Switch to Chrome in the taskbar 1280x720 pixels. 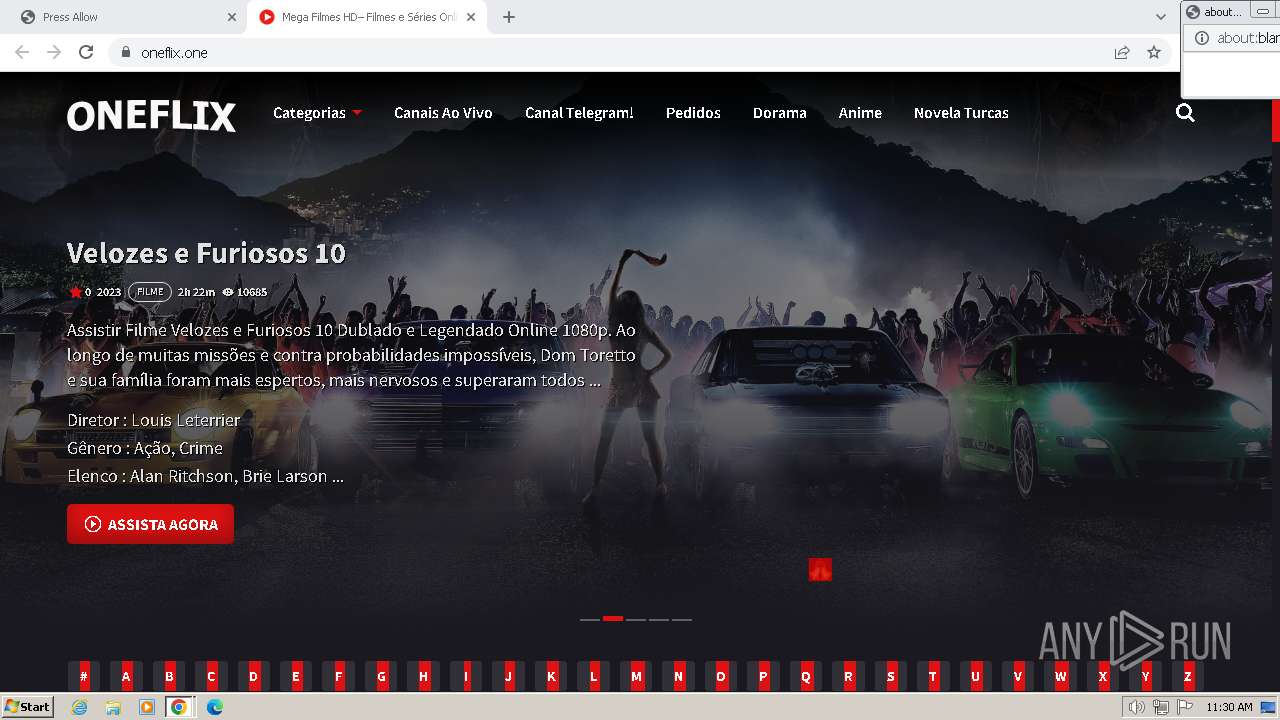178,707
